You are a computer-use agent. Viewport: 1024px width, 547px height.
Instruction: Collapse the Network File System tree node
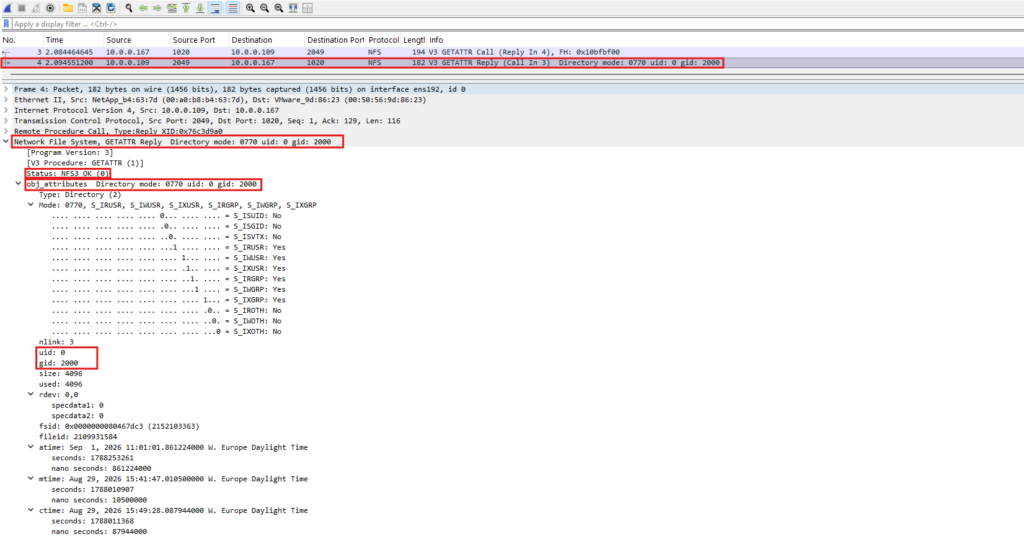(x=7, y=142)
